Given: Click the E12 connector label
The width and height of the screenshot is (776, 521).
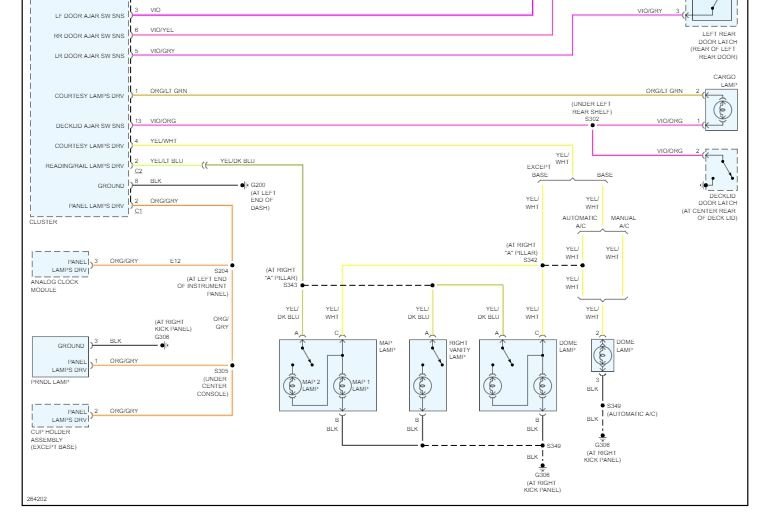Looking at the screenshot, I should click(175, 261).
